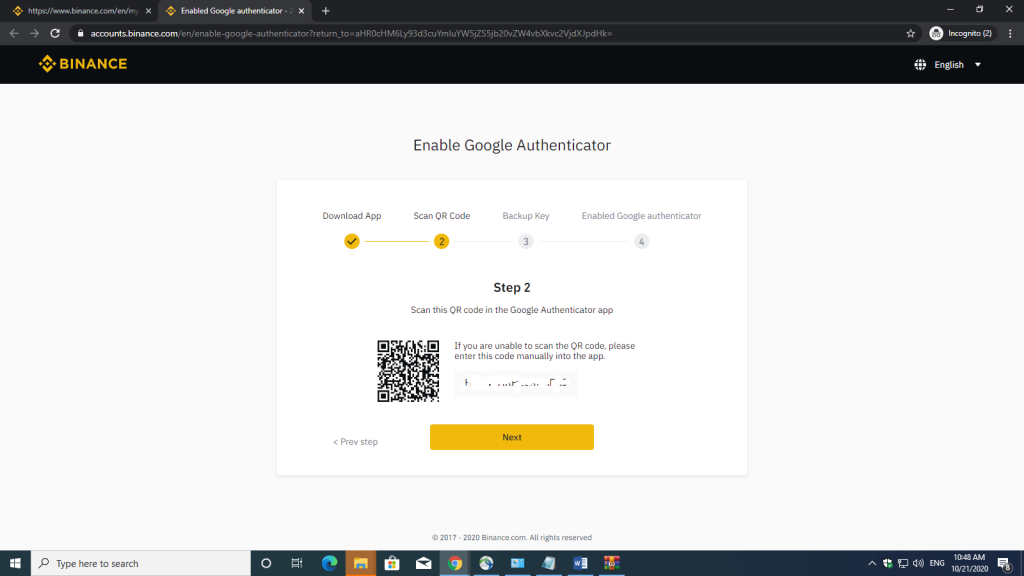The height and width of the screenshot is (576, 1024).
Task: Open Microsoft Store from the taskbar
Action: pyautogui.click(x=392, y=563)
